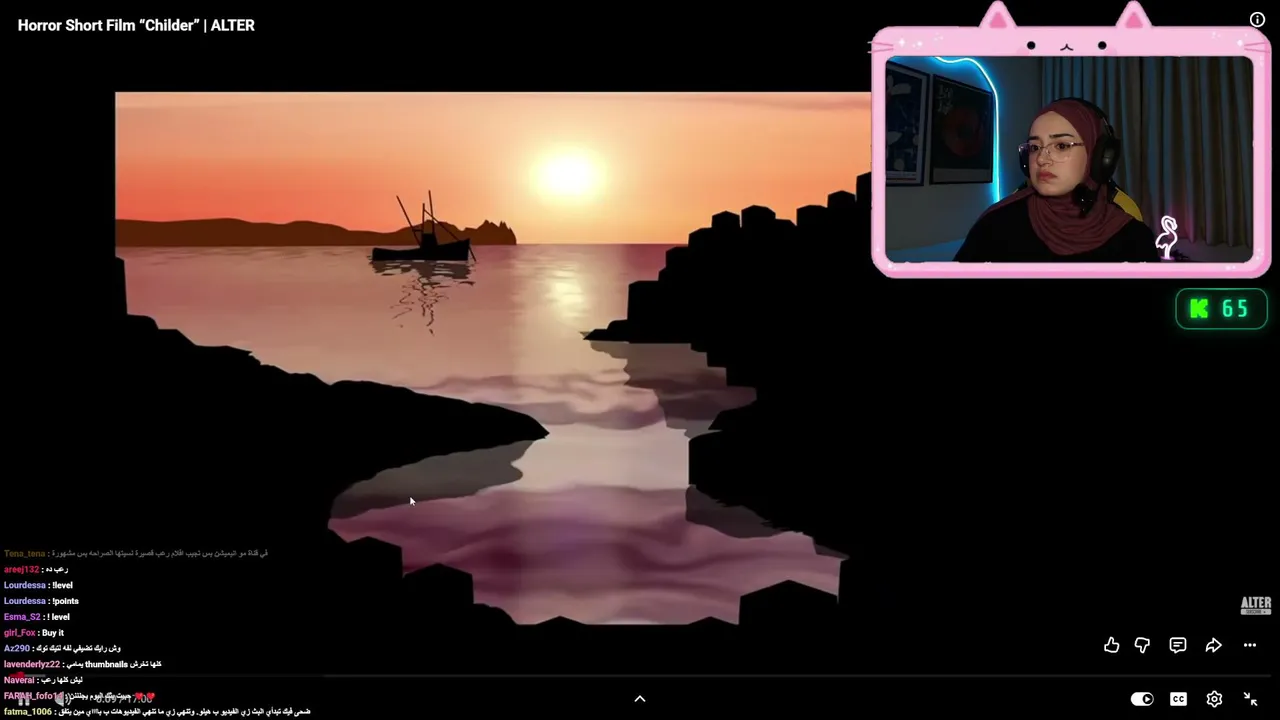The width and height of the screenshot is (1280, 720).
Task: Like the video with thumbs-up icon
Action: (x=1111, y=645)
